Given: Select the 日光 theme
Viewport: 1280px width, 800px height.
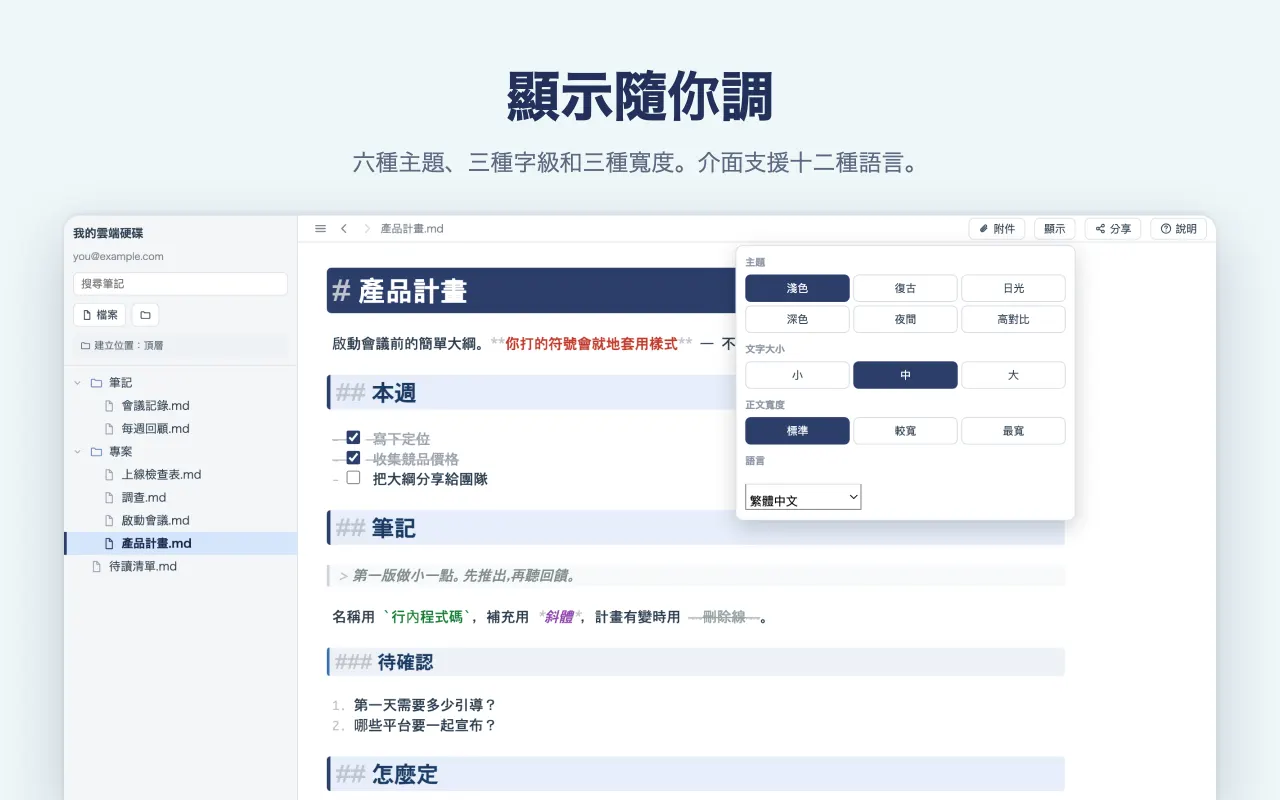Looking at the screenshot, I should 1013,288.
